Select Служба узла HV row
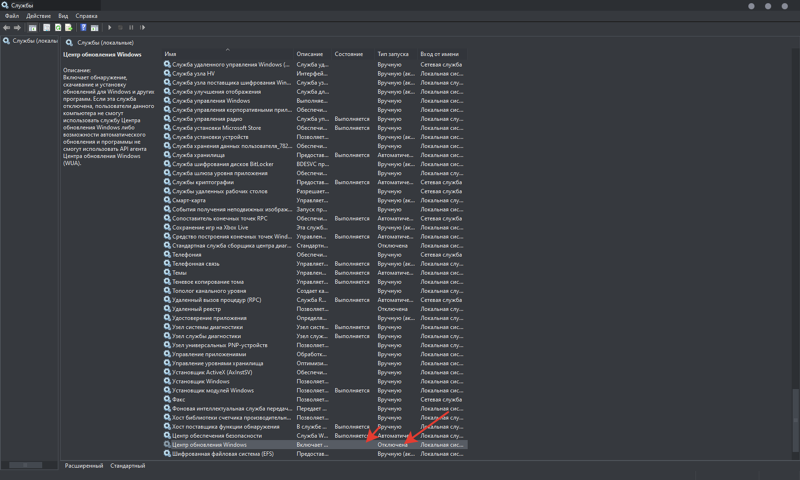800x480 pixels. (x=315, y=73)
